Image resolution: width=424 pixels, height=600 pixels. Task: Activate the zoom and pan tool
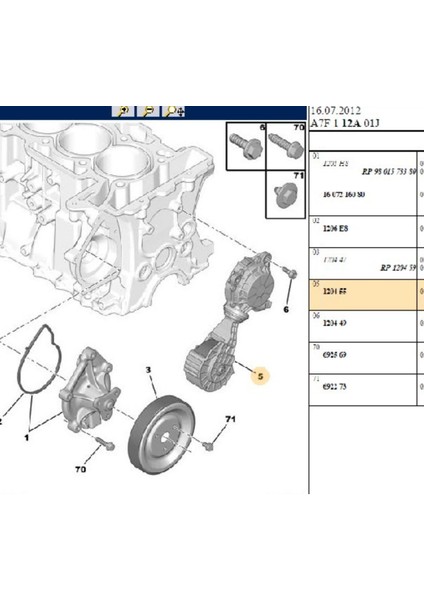click(174, 112)
